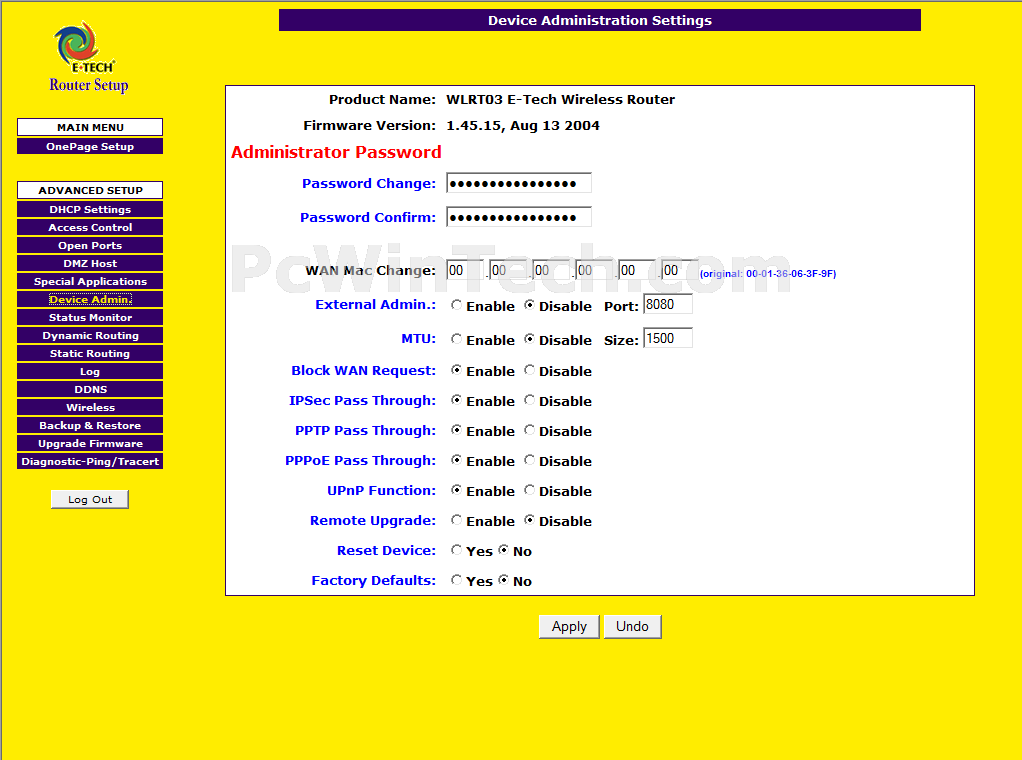Image resolution: width=1022 pixels, height=760 pixels.
Task: Click the MAIN MENU header
Action: (x=90, y=127)
